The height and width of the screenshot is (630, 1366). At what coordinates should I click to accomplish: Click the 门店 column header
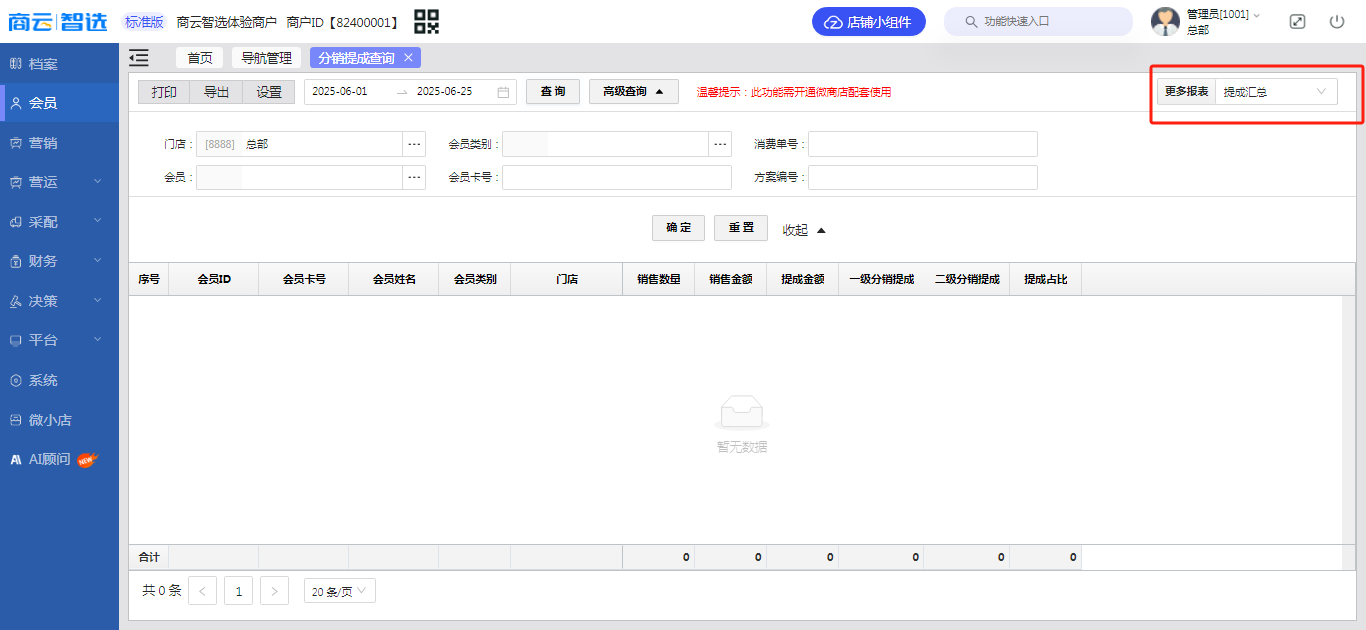point(567,280)
